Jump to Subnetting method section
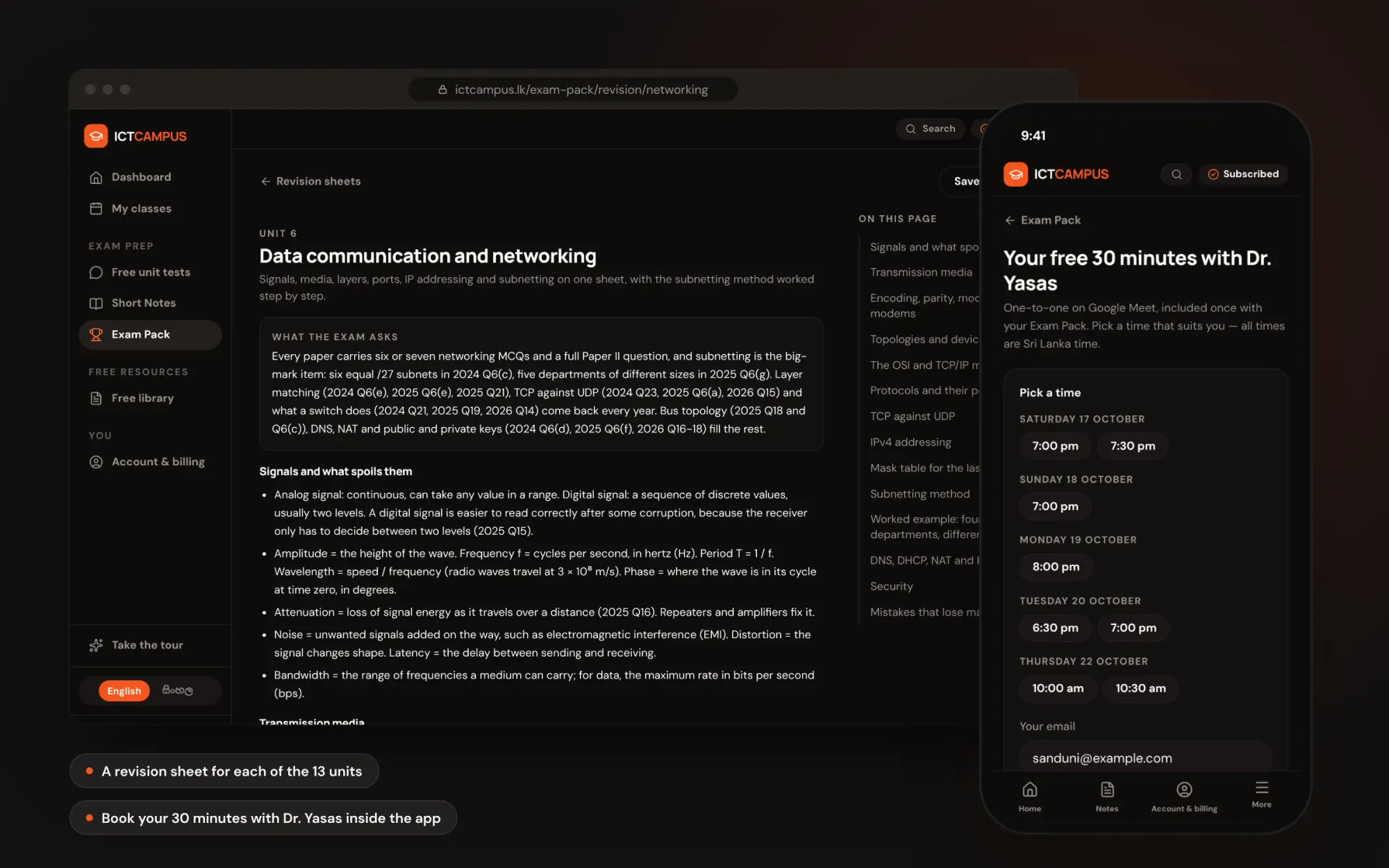 click(x=920, y=494)
